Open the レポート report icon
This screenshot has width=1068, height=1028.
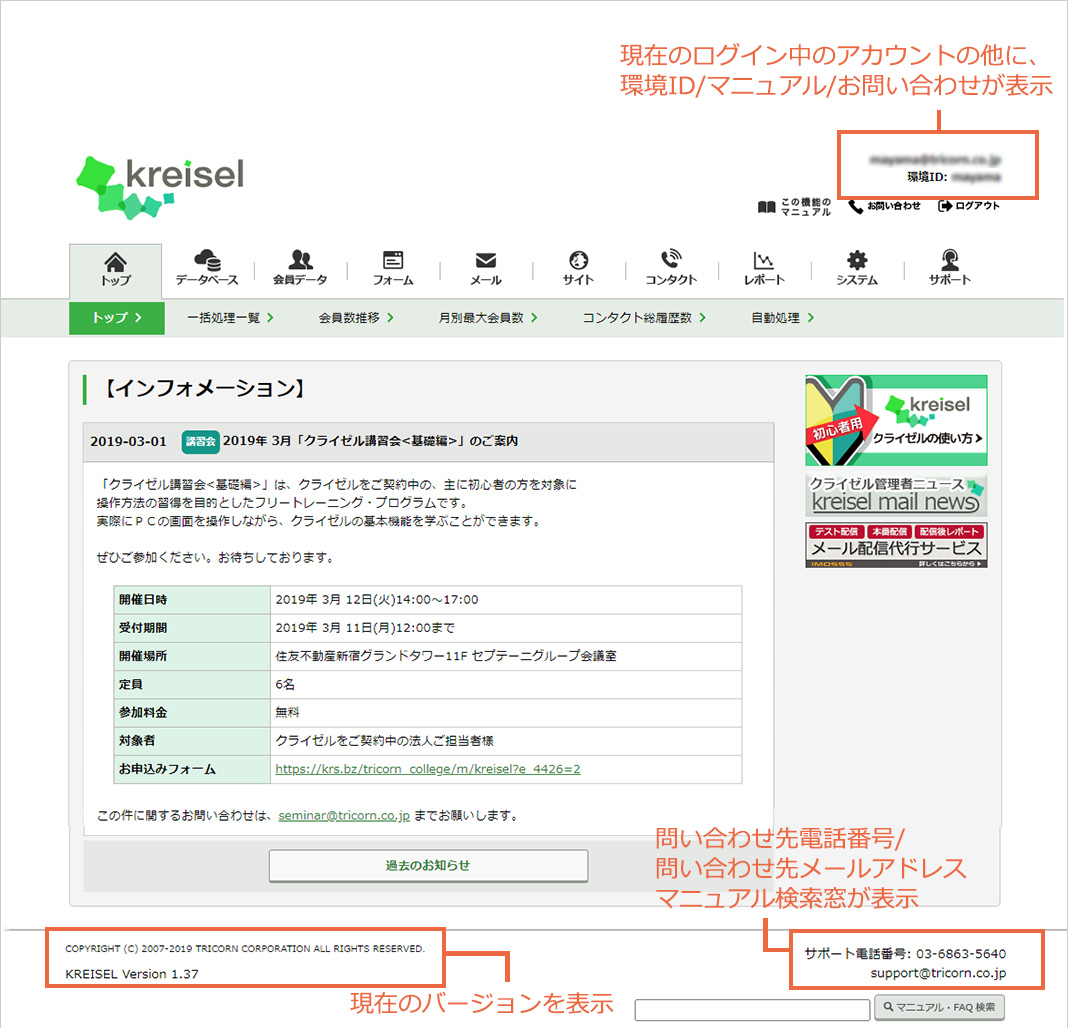click(764, 268)
